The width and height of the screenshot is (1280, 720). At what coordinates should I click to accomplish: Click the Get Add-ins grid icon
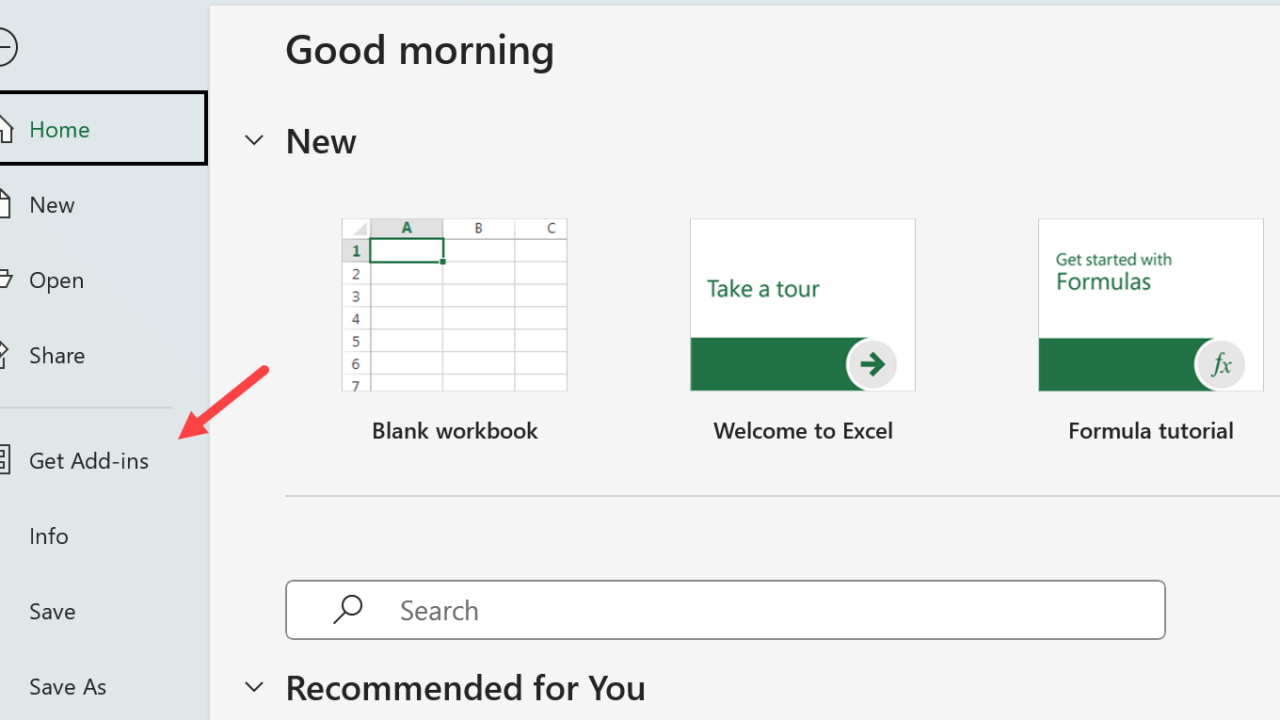tap(5, 461)
